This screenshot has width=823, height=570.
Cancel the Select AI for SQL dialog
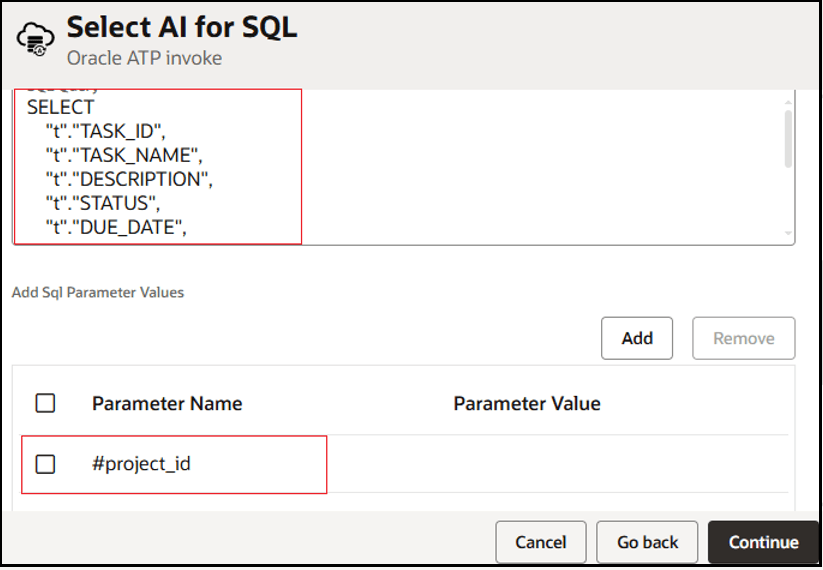pyautogui.click(x=540, y=542)
